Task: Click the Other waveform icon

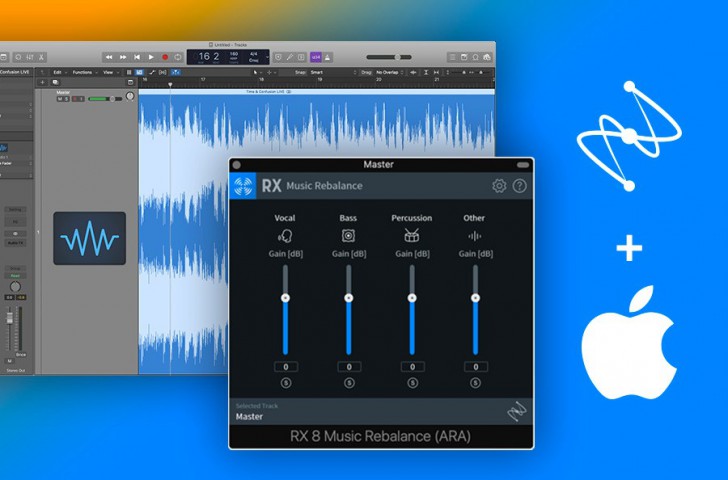Action: click(x=474, y=236)
